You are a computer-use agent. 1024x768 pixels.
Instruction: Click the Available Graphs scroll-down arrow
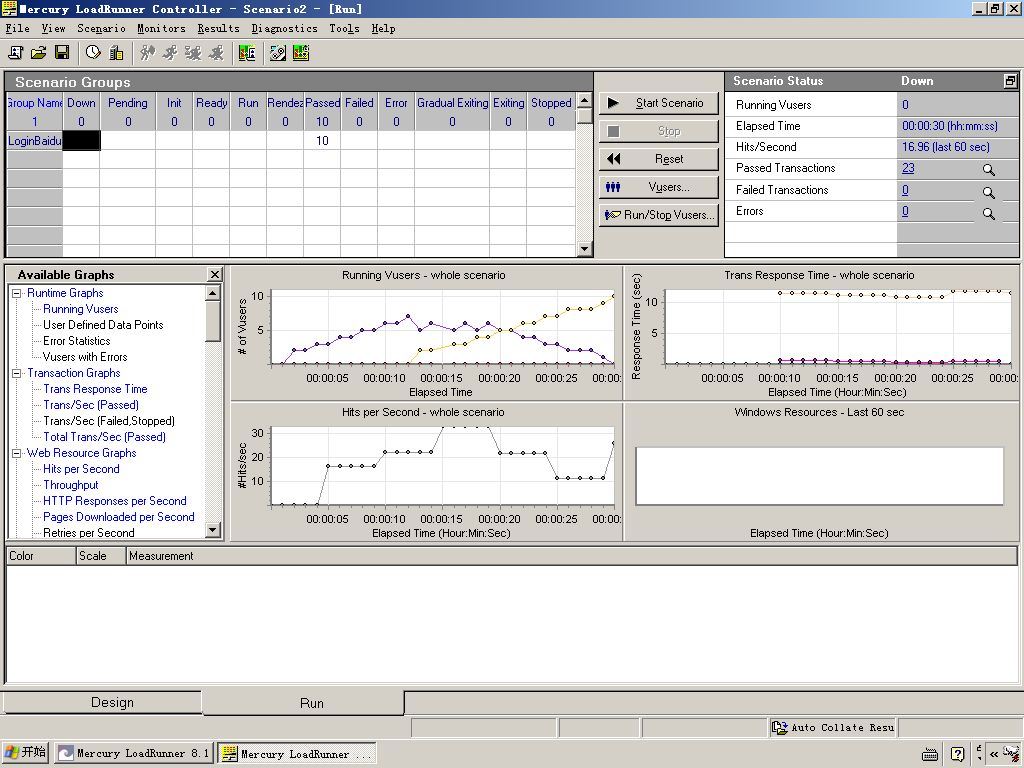pyautogui.click(x=213, y=530)
